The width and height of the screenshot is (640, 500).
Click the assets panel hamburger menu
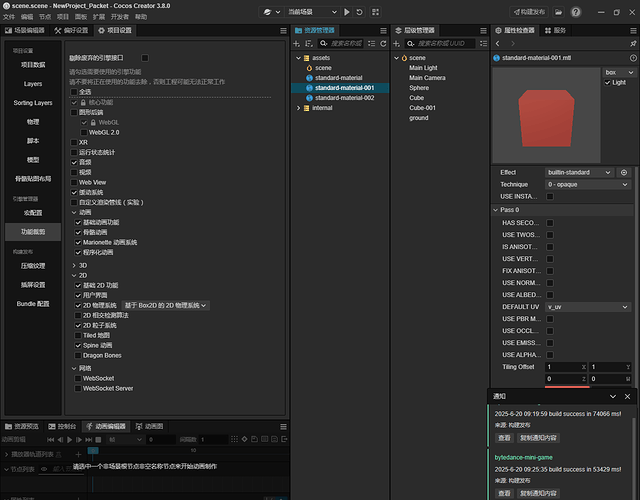(x=383, y=31)
